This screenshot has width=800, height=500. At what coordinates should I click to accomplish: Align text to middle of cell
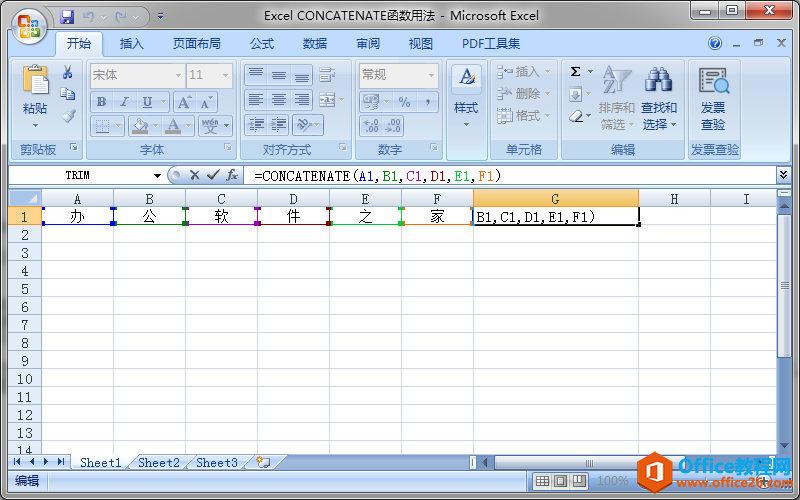(x=279, y=75)
